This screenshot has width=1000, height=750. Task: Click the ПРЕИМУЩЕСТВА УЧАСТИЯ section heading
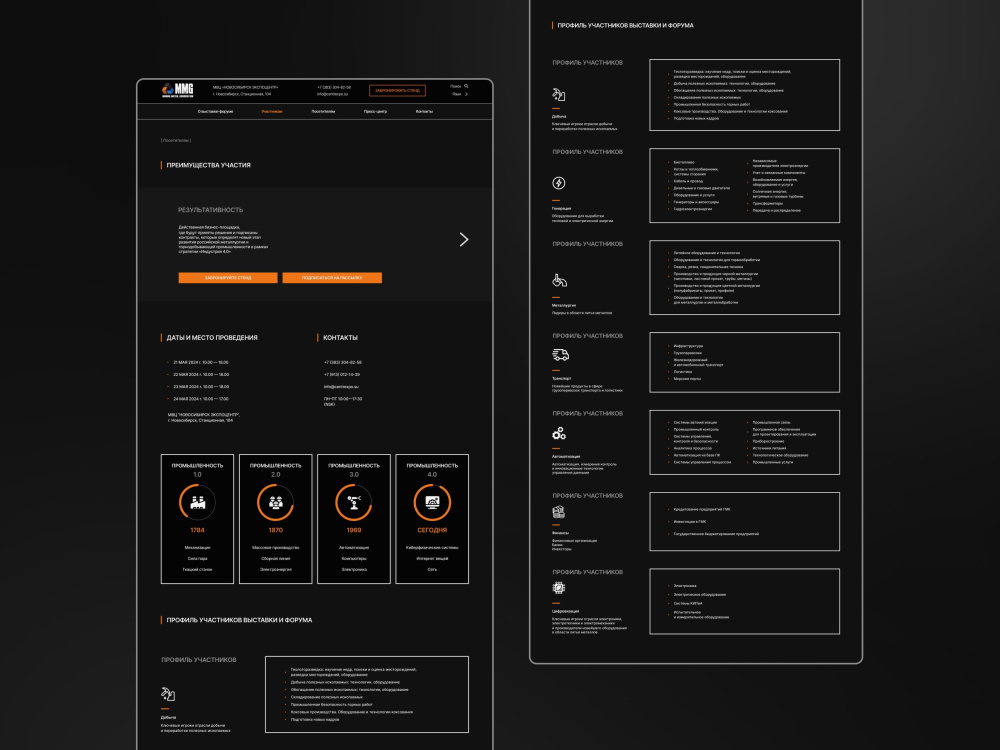point(209,165)
